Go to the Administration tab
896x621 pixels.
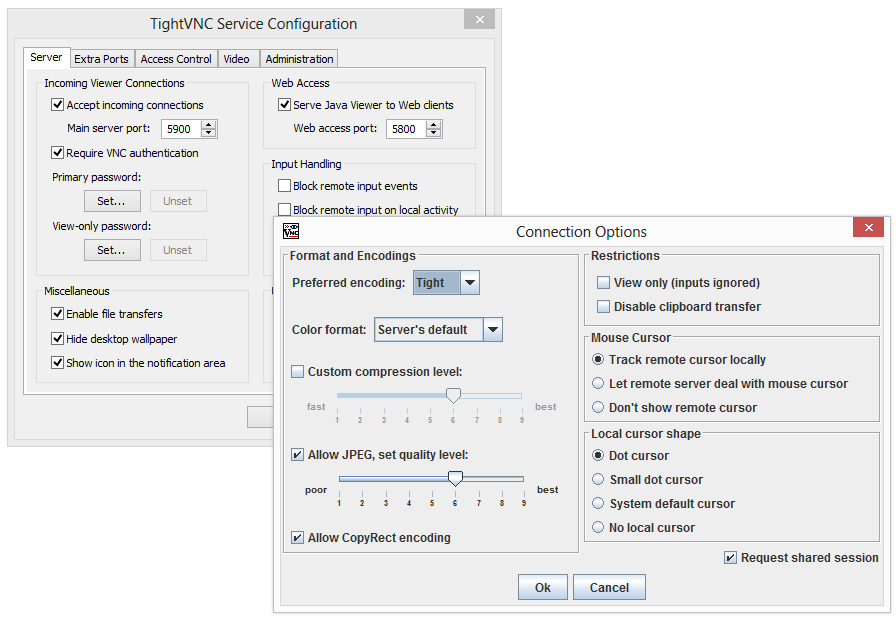[299, 59]
